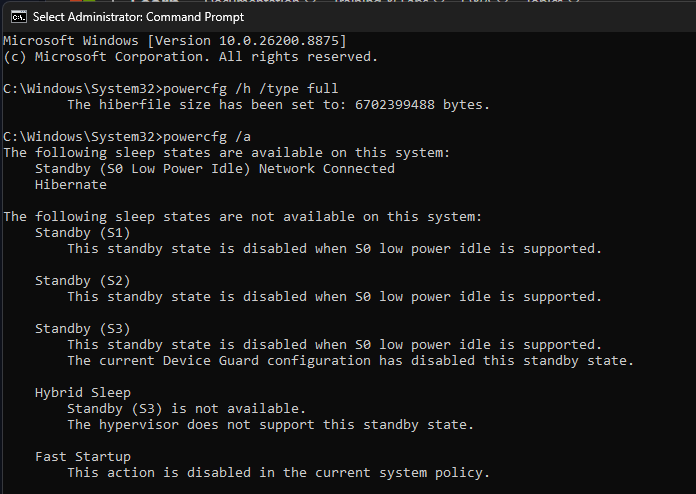This screenshot has width=696, height=494.
Task: Click the 'powercfg /h /type full' command text
Action: click(251, 89)
